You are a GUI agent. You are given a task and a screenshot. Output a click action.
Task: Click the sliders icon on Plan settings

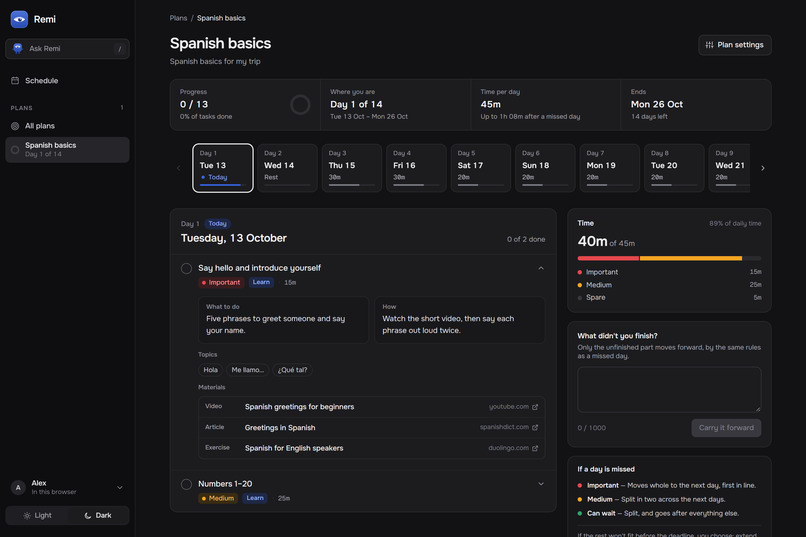coord(709,45)
